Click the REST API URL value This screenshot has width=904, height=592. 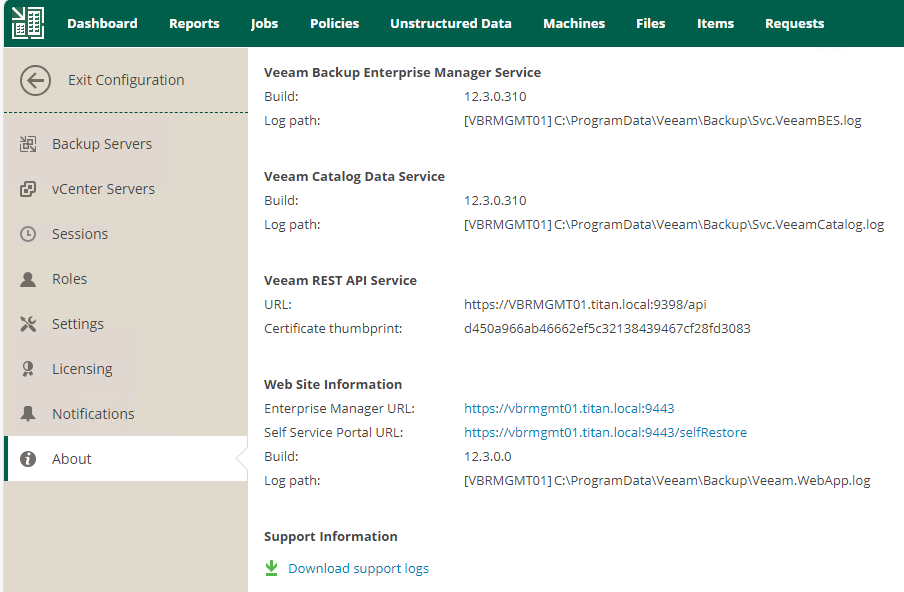[x=585, y=304]
